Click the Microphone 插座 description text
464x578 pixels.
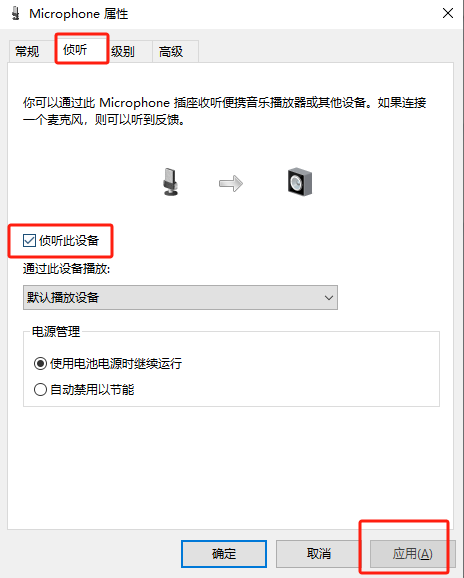pos(224,111)
